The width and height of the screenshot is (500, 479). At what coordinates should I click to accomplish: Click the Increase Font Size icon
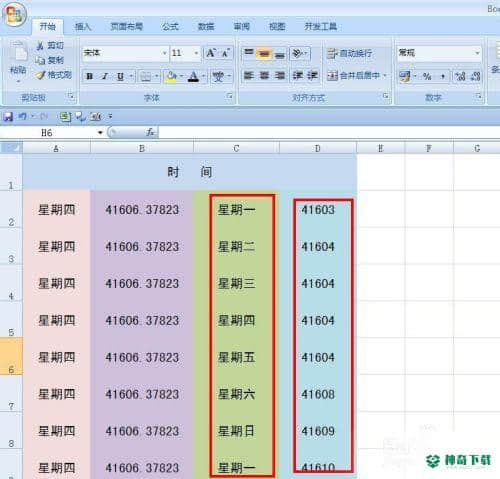[211, 53]
